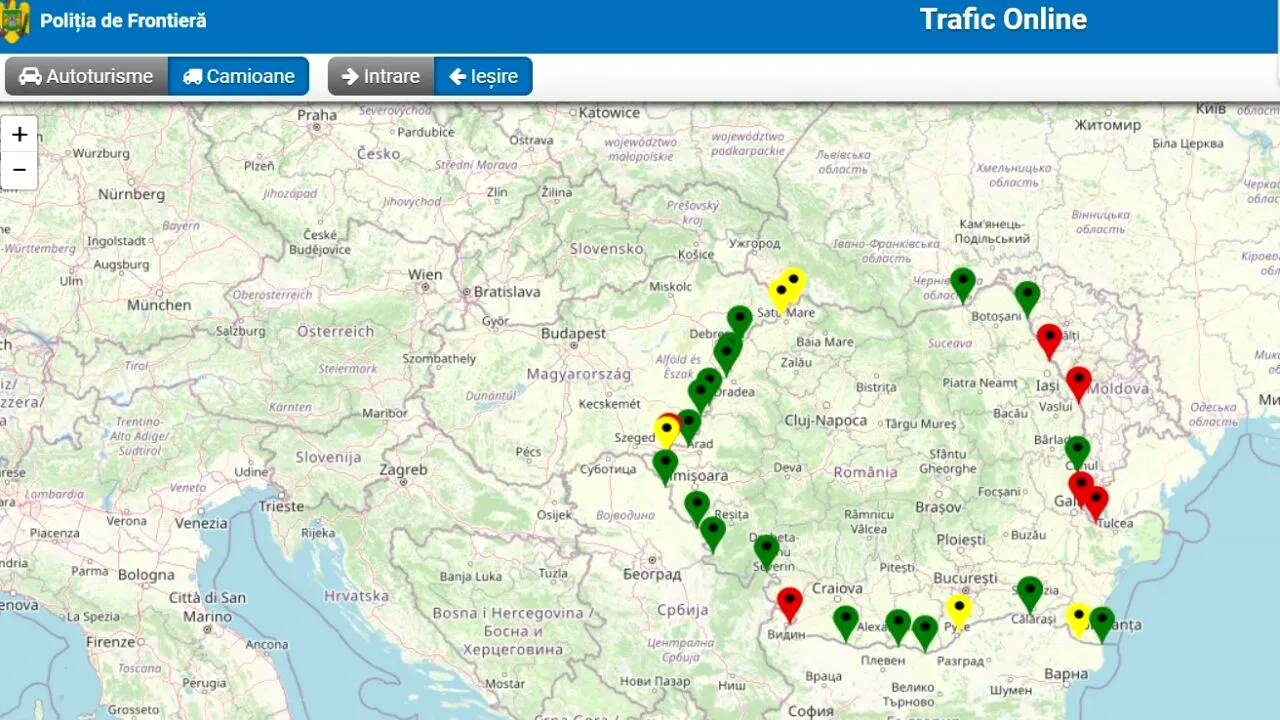The image size is (1280, 720).
Task: Click the Trafic Online header title
Action: click(x=1003, y=19)
